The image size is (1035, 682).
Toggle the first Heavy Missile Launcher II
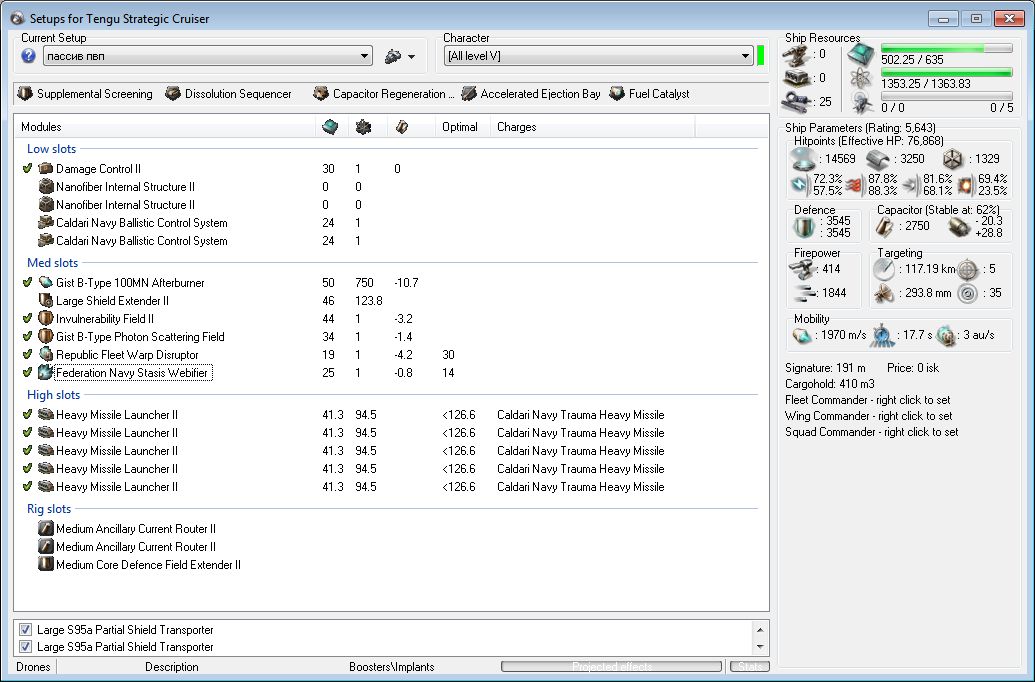point(27,415)
